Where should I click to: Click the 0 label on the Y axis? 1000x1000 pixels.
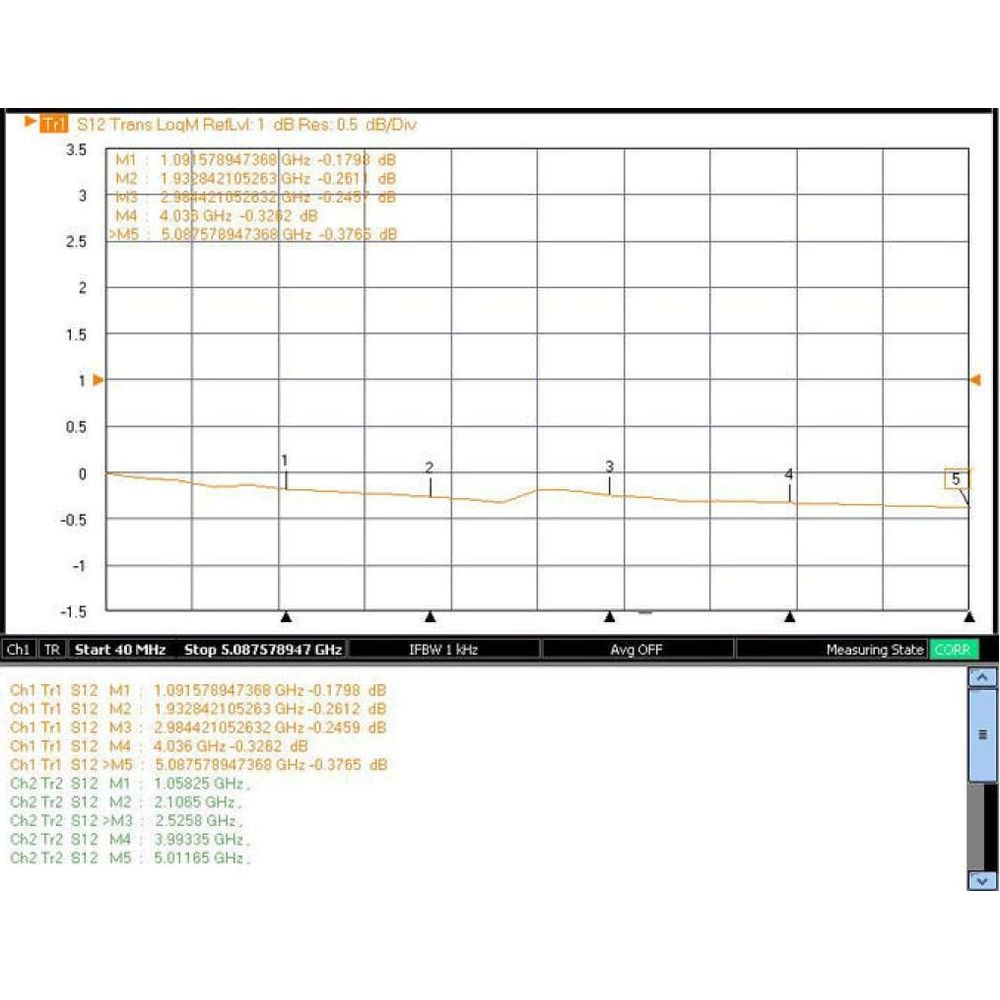pyautogui.click(x=82, y=474)
